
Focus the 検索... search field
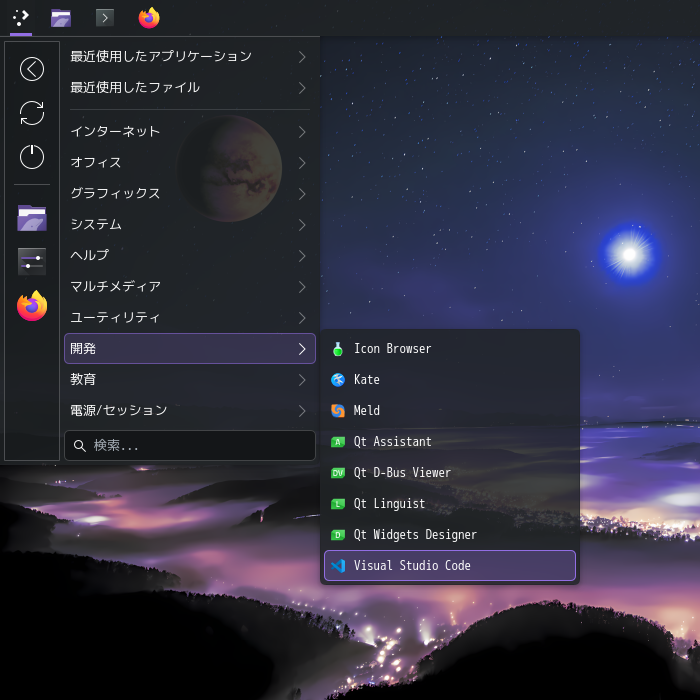[x=190, y=446]
